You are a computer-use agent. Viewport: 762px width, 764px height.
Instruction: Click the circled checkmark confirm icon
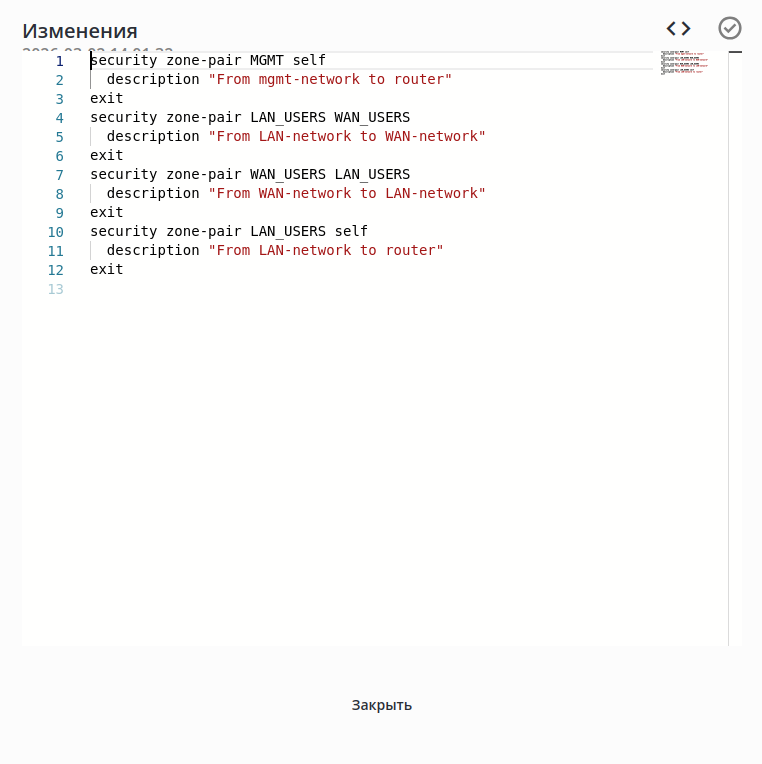pyautogui.click(x=729, y=28)
